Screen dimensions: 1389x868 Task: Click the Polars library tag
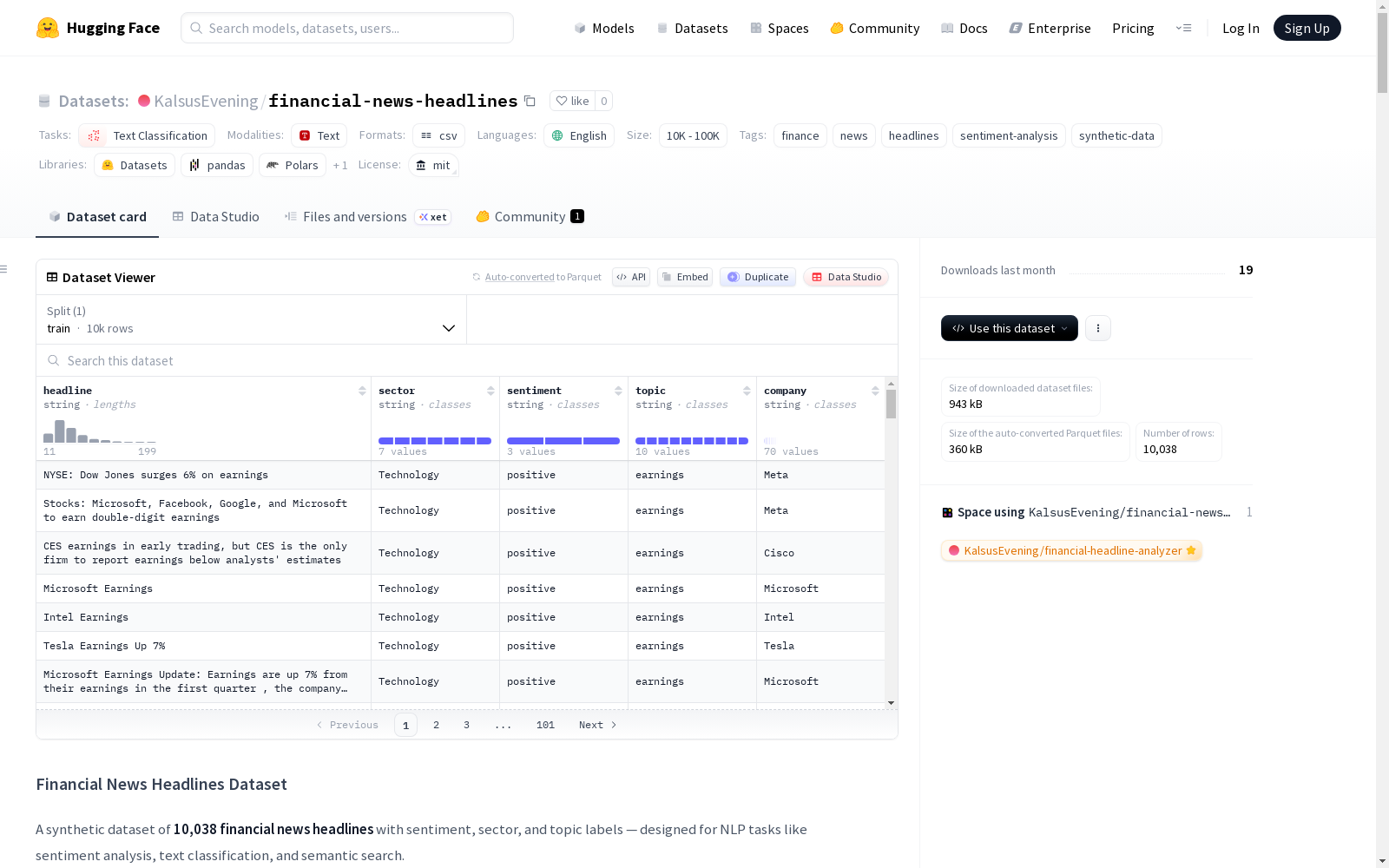(293, 165)
